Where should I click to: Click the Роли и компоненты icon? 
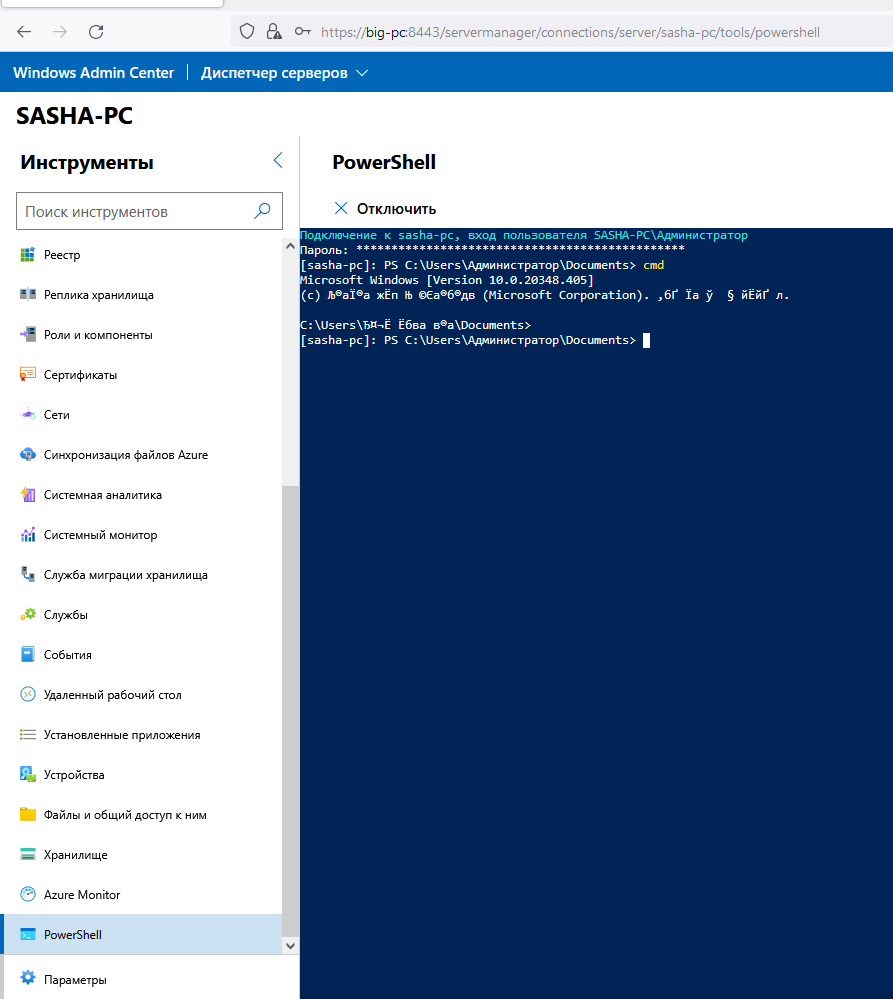click(27, 334)
